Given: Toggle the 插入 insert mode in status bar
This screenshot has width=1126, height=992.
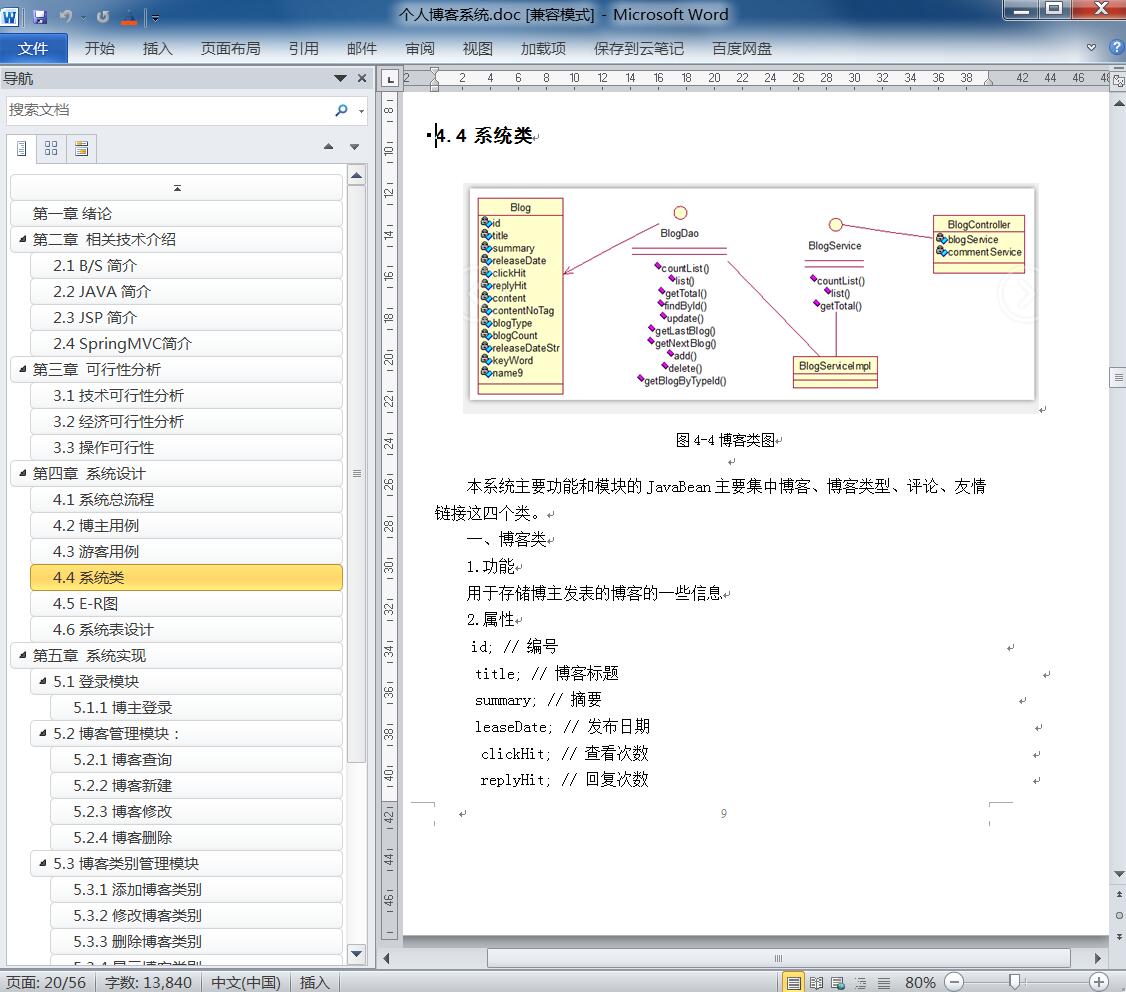Looking at the screenshot, I should coord(314,982).
